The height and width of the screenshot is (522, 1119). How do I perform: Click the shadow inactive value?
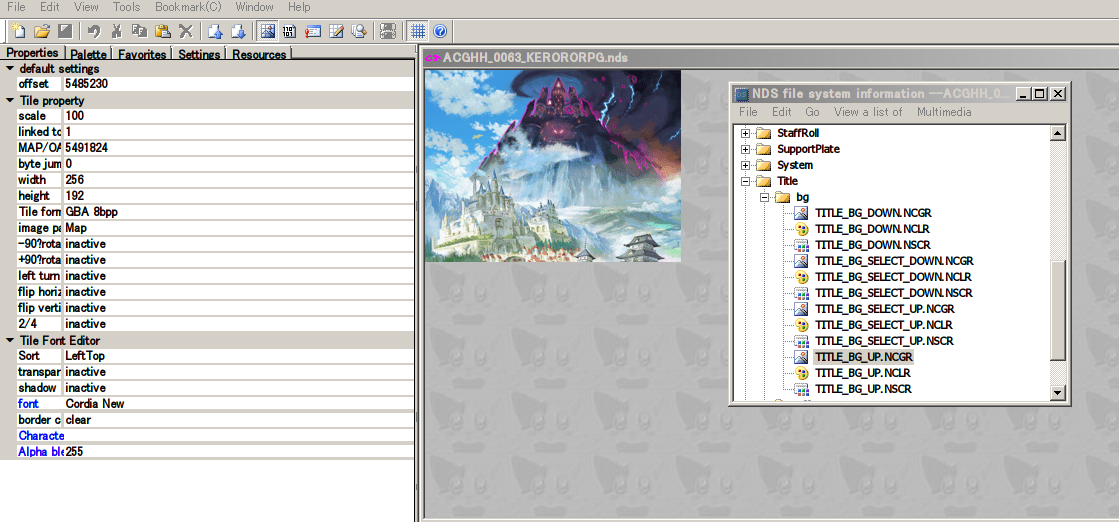[238, 388]
